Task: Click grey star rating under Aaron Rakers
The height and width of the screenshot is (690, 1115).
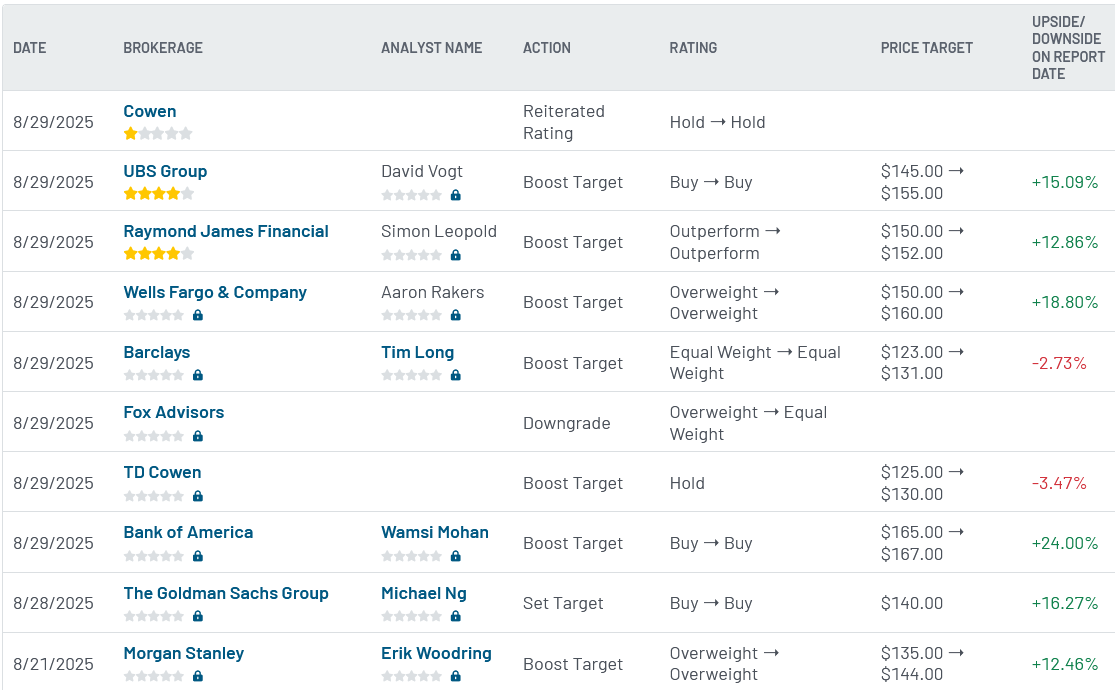Action: [411, 315]
